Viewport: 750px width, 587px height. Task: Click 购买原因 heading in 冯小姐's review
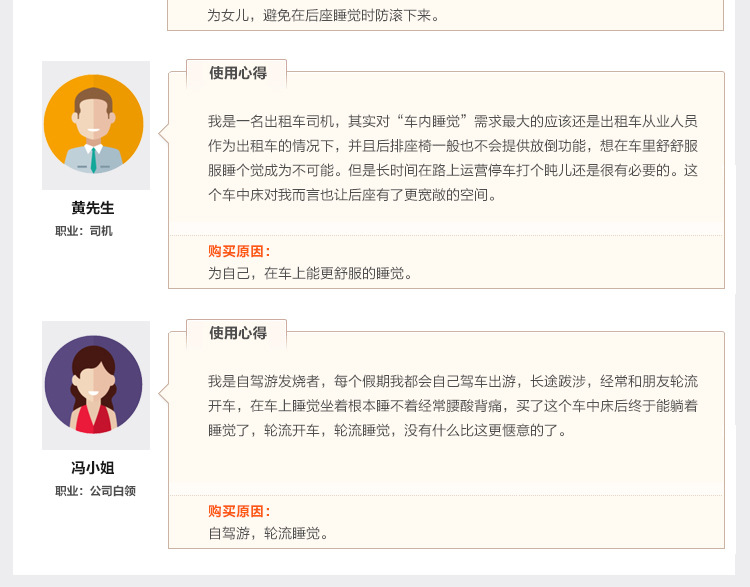coord(239,511)
